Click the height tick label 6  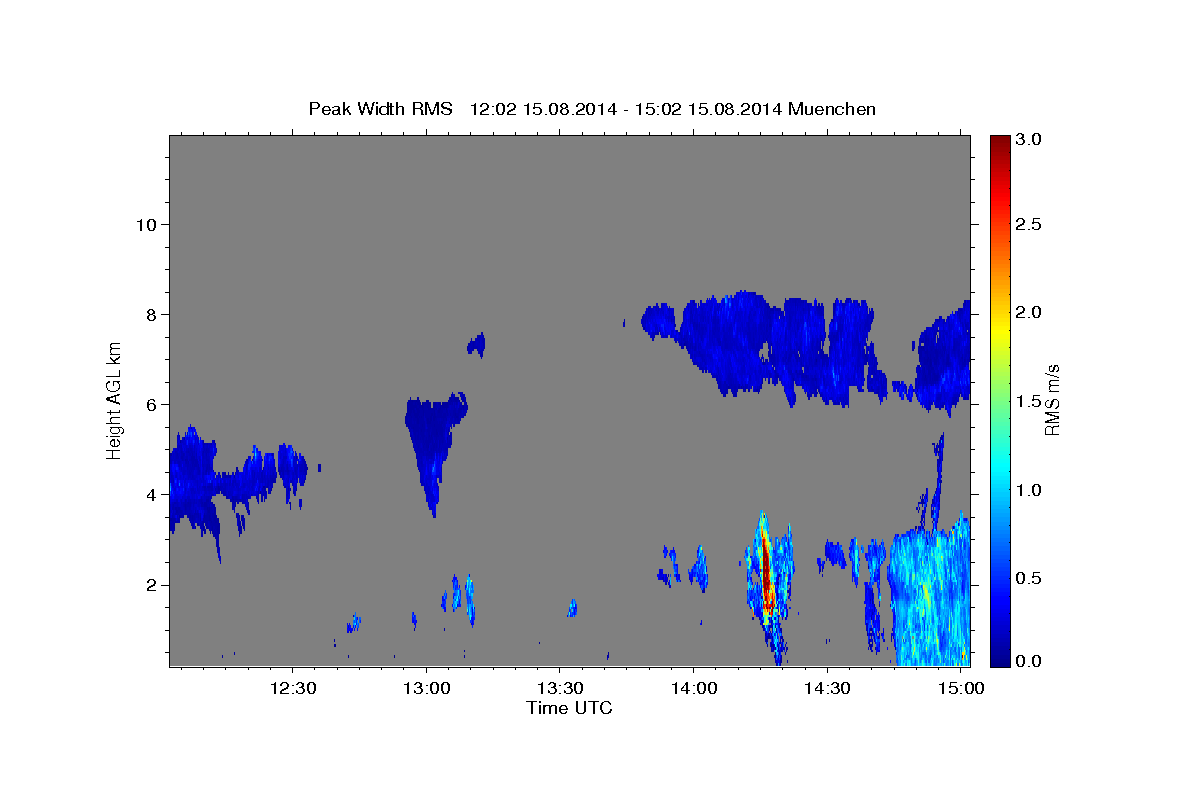click(152, 404)
